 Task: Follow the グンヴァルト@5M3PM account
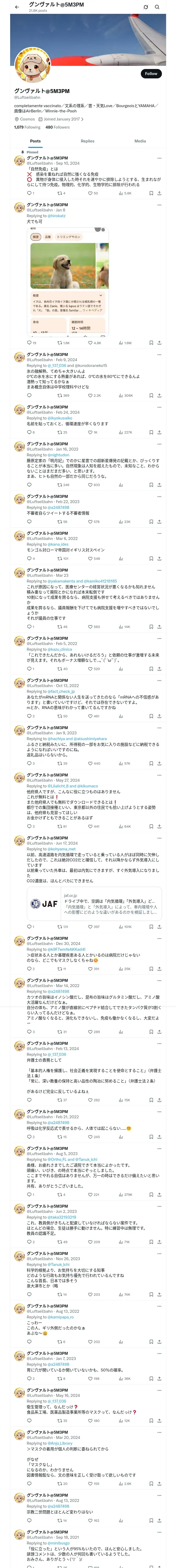[x=150, y=74]
